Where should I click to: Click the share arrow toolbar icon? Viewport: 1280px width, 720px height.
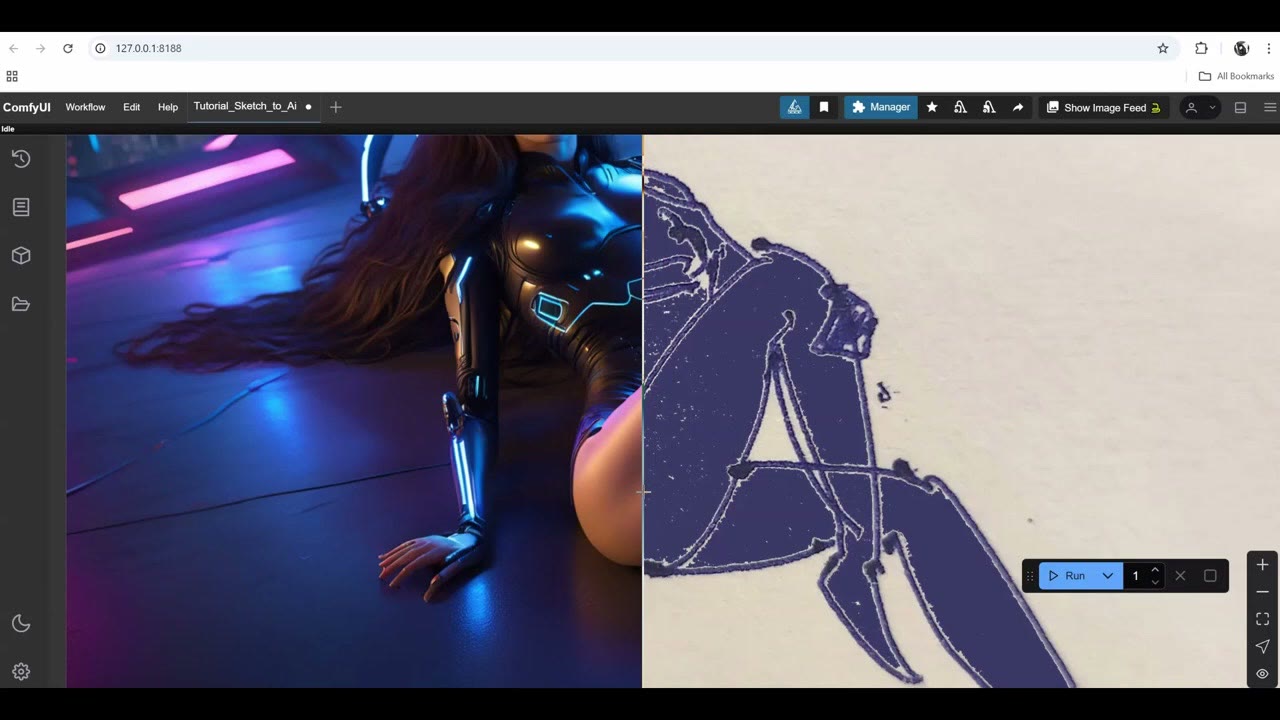pyautogui.click(x=1018, y=107)
